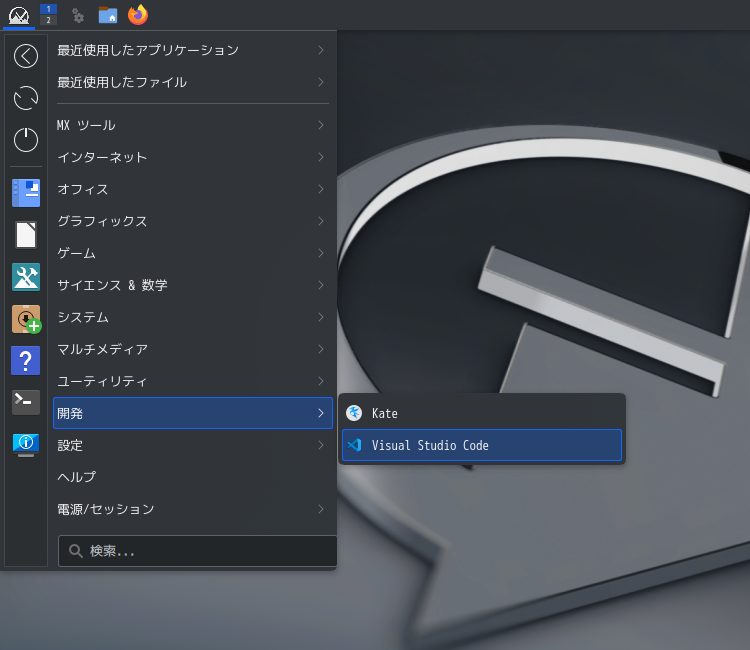Screen dimensions: 750x650
Task: Open the help question mark icon
Action: pyautogui.click(x=26, y=361)
